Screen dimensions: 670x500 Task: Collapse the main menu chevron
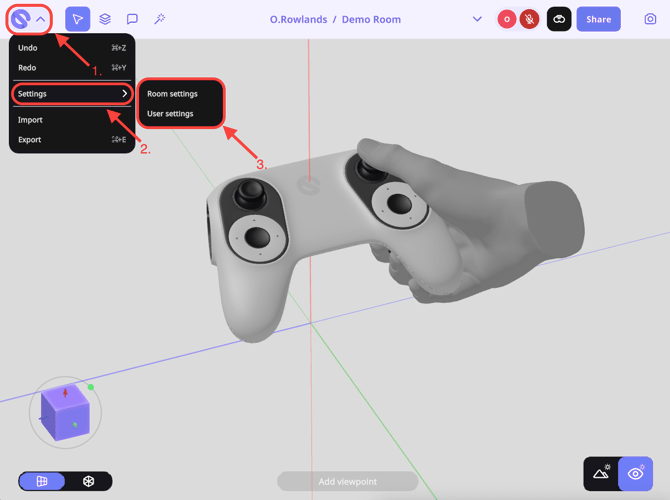pyautogui.click(x=41, y=19)
